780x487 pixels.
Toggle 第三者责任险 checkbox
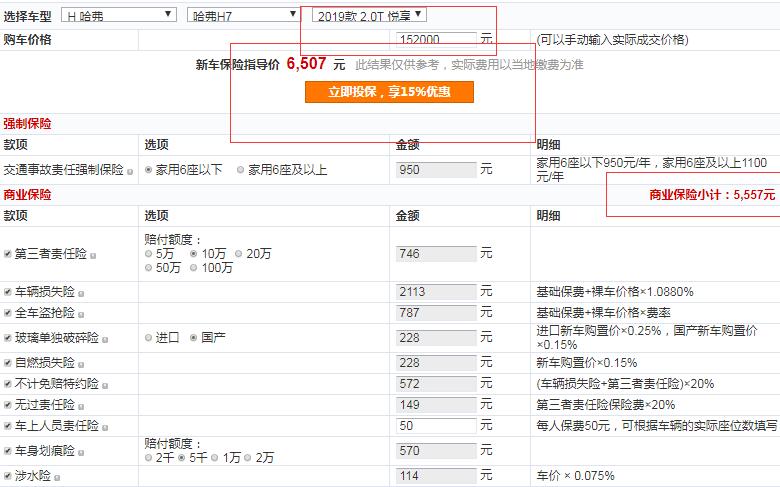click(x=7, y=254)
